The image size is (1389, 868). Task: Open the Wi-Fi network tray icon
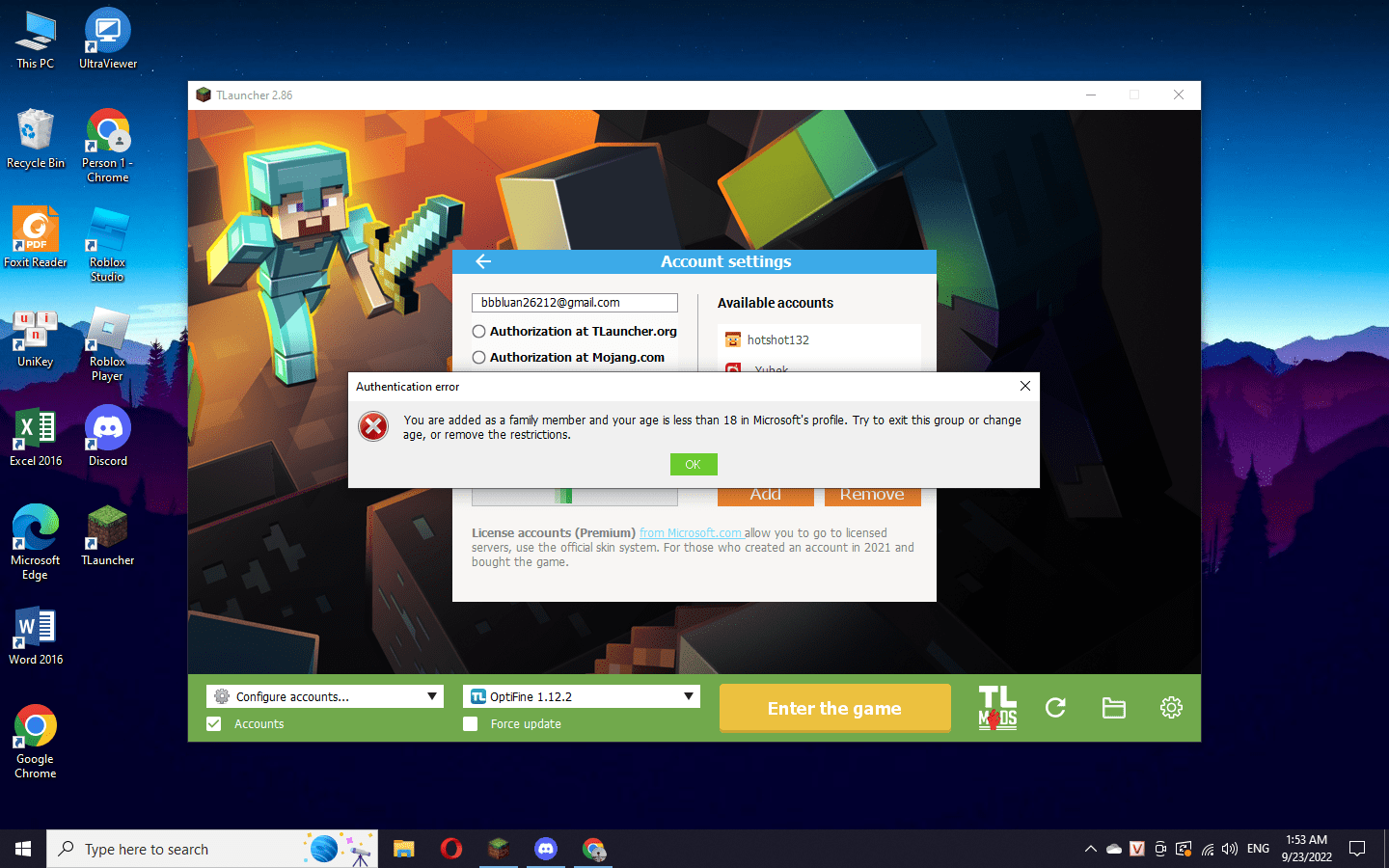pos(1207,849)
